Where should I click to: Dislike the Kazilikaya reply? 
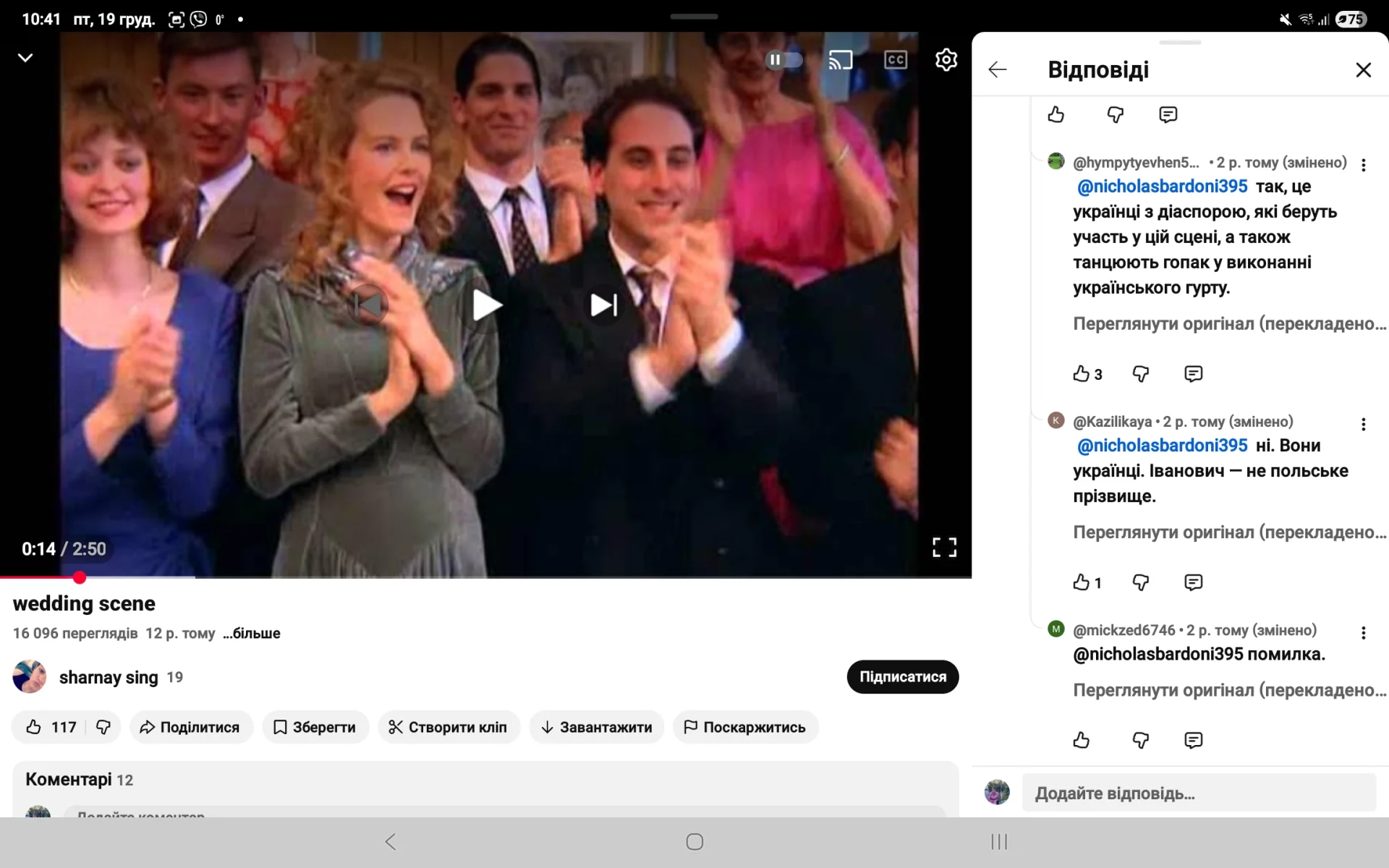pyautogui.click(x=1140, y=582)
